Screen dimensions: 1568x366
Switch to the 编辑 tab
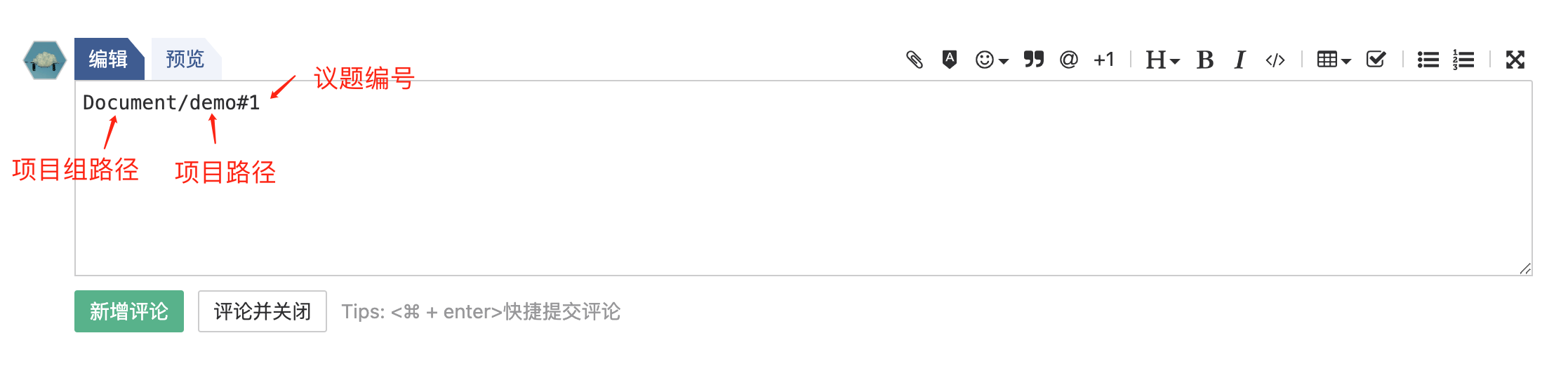(x=108, y=59)
